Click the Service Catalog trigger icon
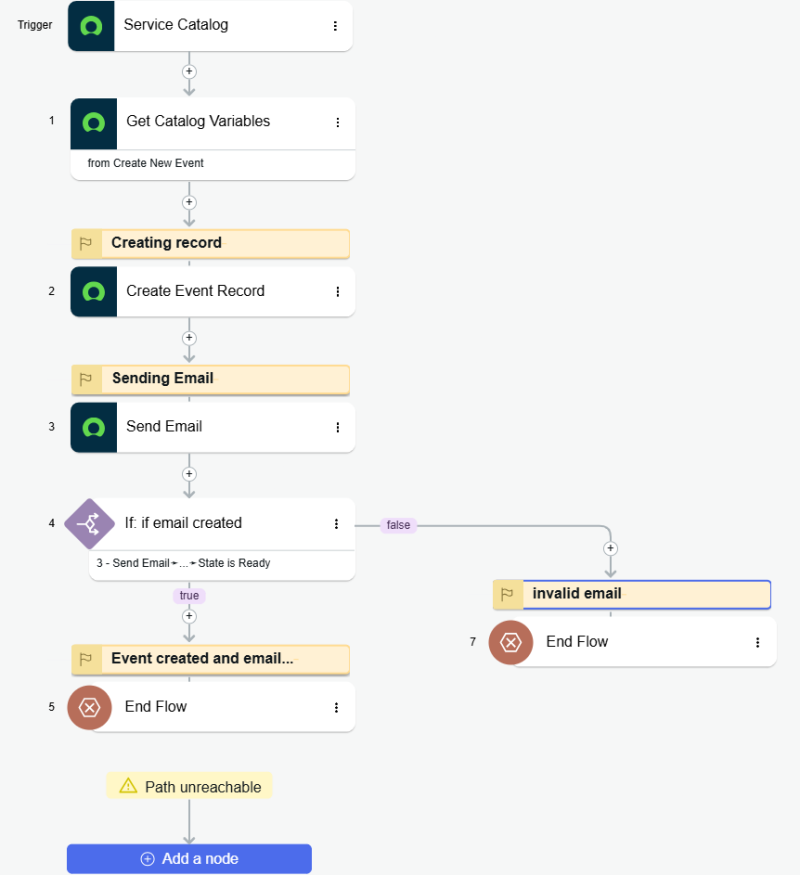Viewport: 800px width, 875px height. (x=91, y=26)
